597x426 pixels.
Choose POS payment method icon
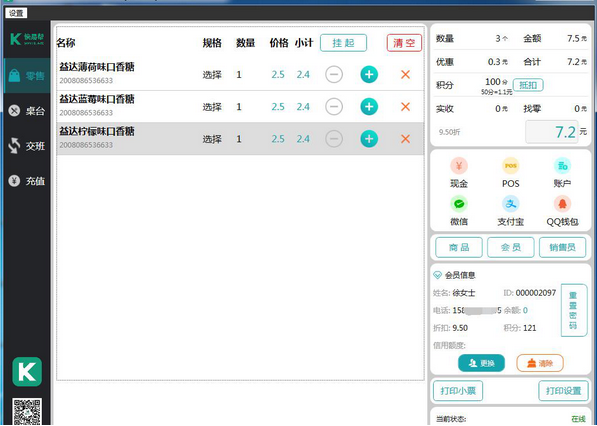510,166
